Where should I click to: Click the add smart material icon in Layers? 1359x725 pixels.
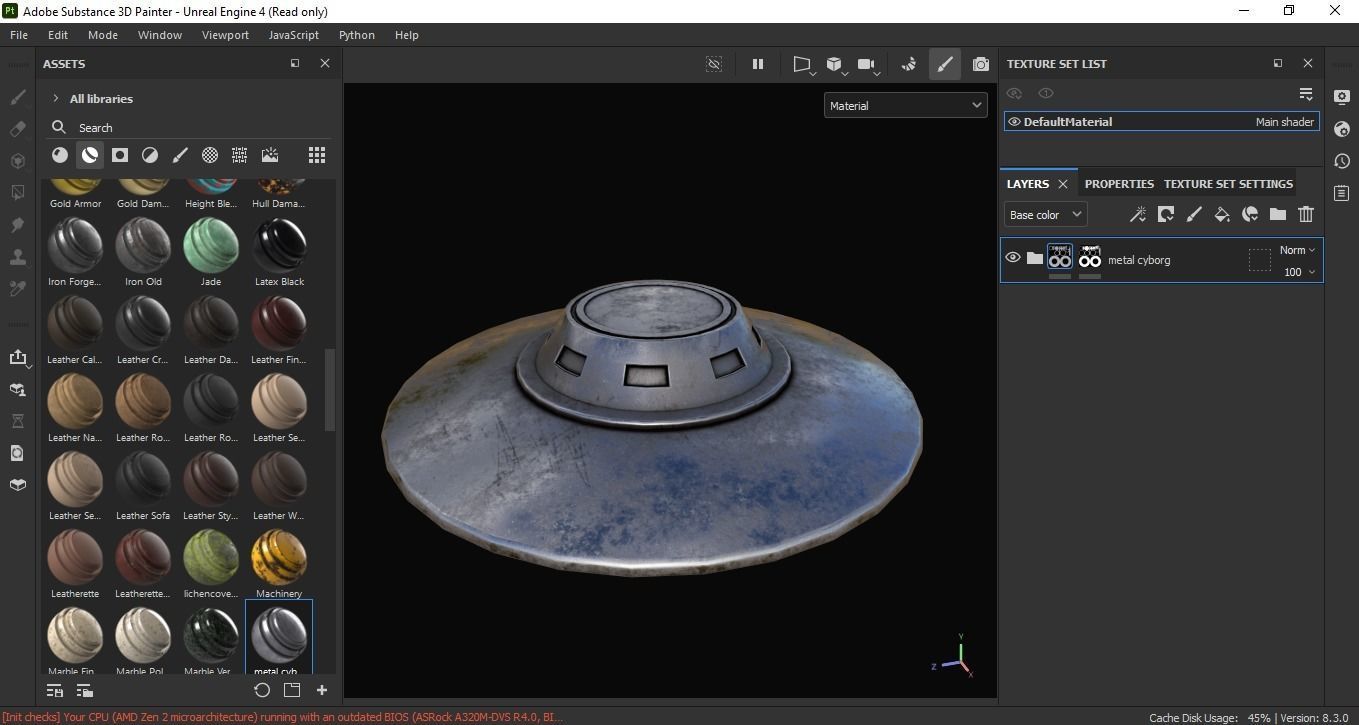1250,214
